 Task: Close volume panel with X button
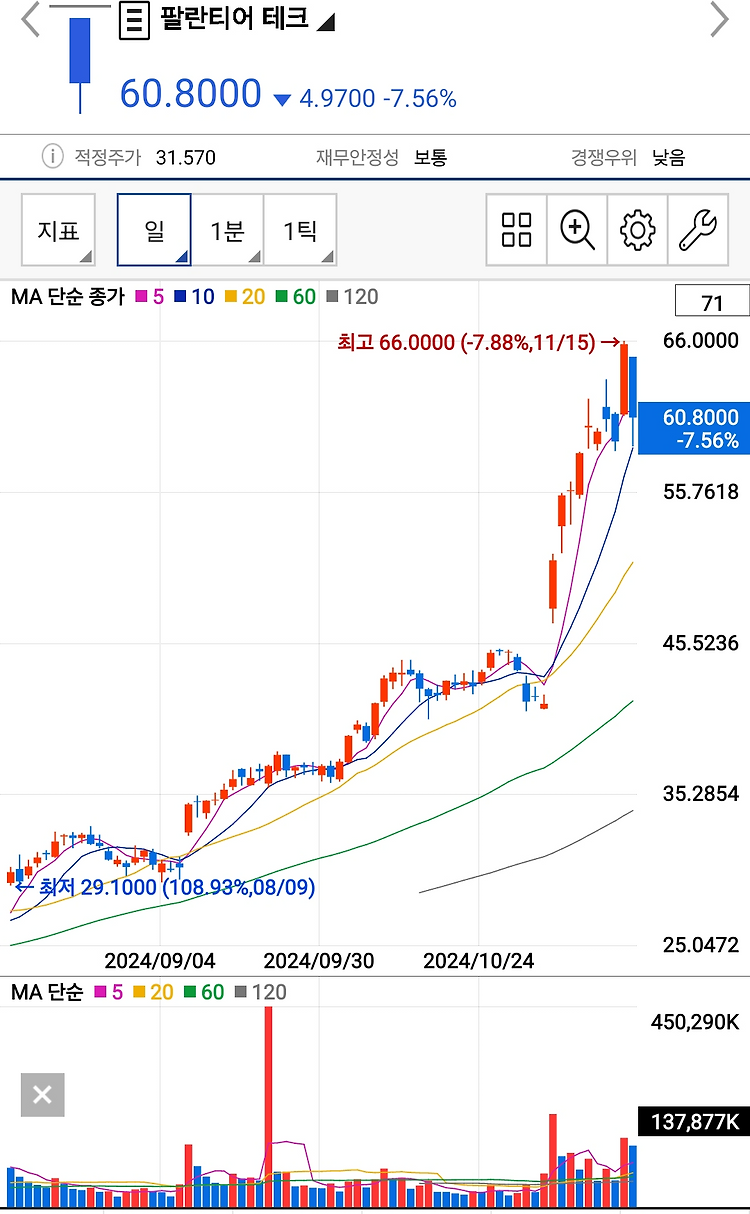point(43,1095)
